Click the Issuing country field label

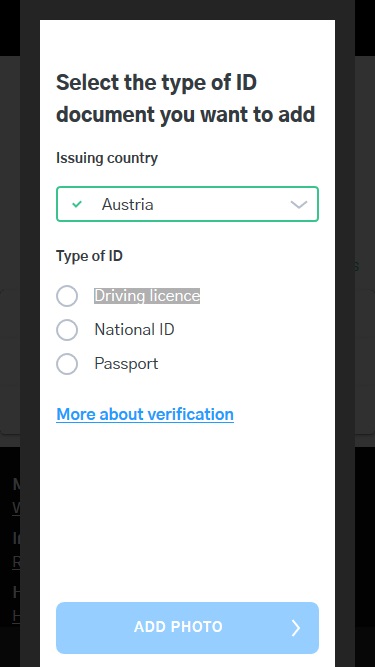pyautogui.click(x=107, y=158)
